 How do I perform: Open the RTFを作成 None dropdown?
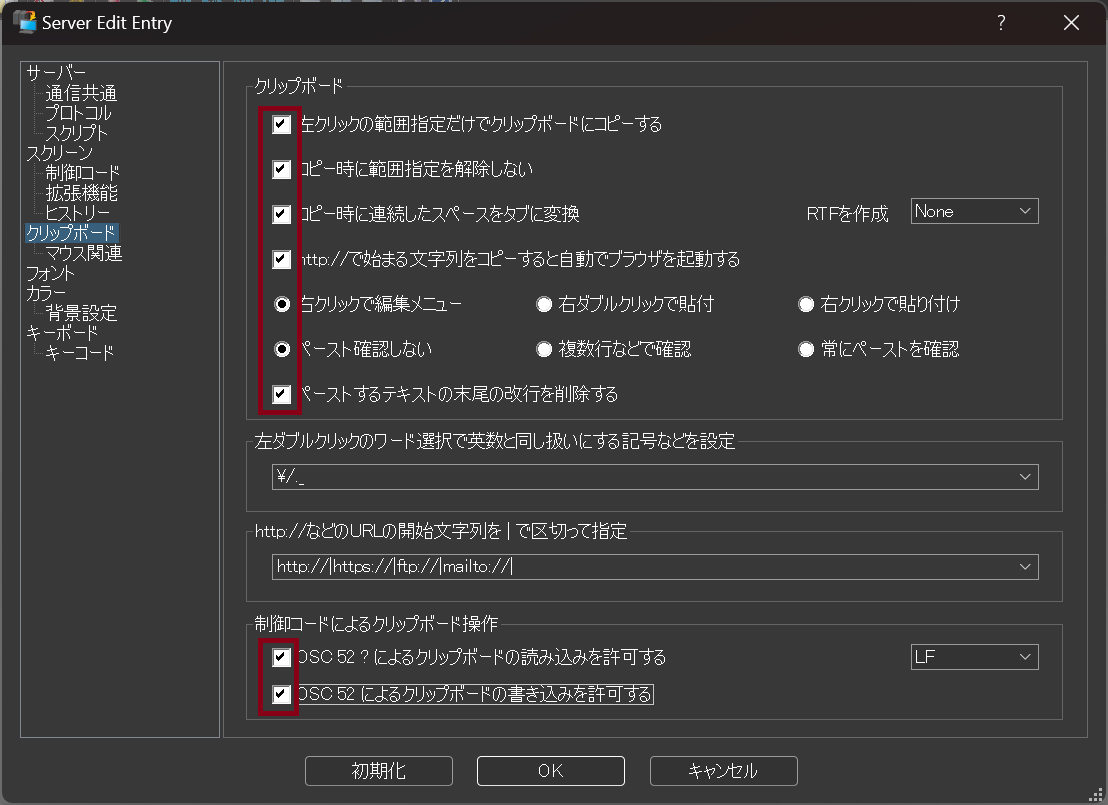[974, 211]
